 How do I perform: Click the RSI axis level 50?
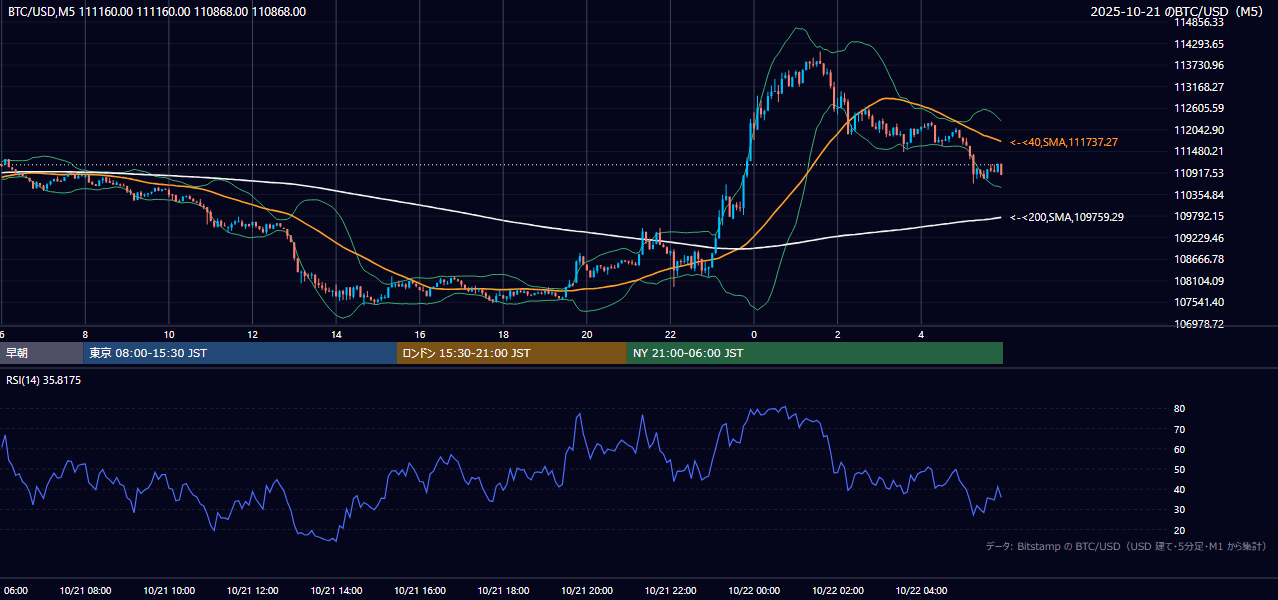pyautogui.click(x=1180, y=469)
